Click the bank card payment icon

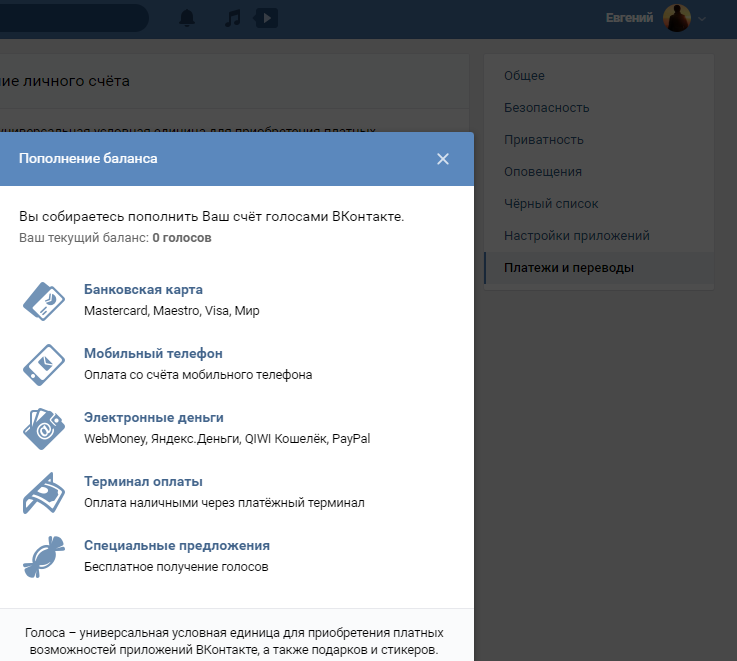click(x=44, y=301)
